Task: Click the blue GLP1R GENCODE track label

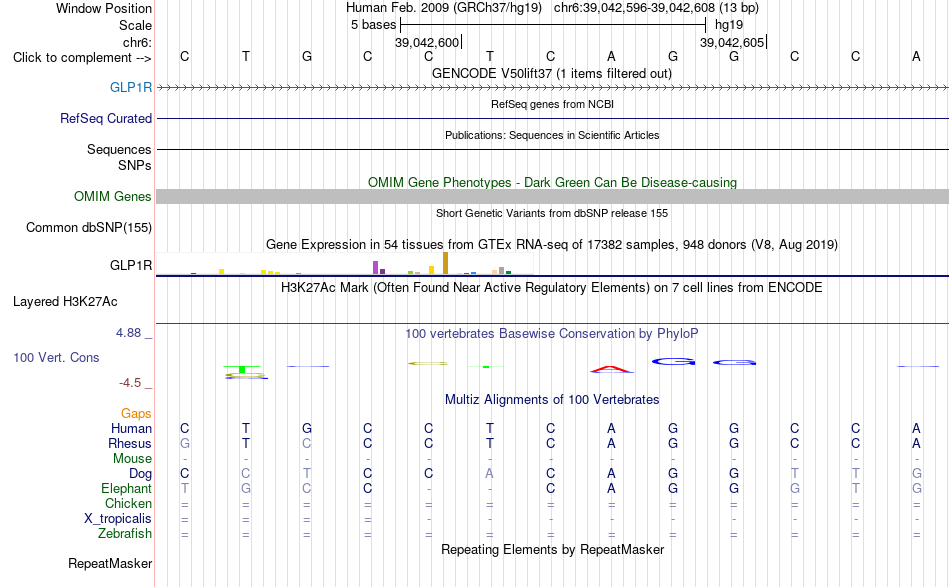Action: pyautogui.click(x=130, y=87)
